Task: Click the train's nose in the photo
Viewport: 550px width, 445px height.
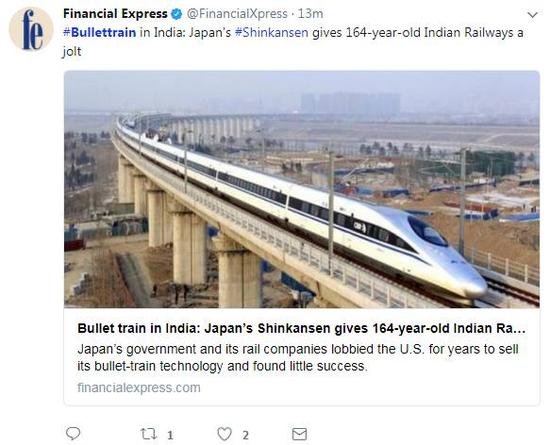Action: pos(472,284)
